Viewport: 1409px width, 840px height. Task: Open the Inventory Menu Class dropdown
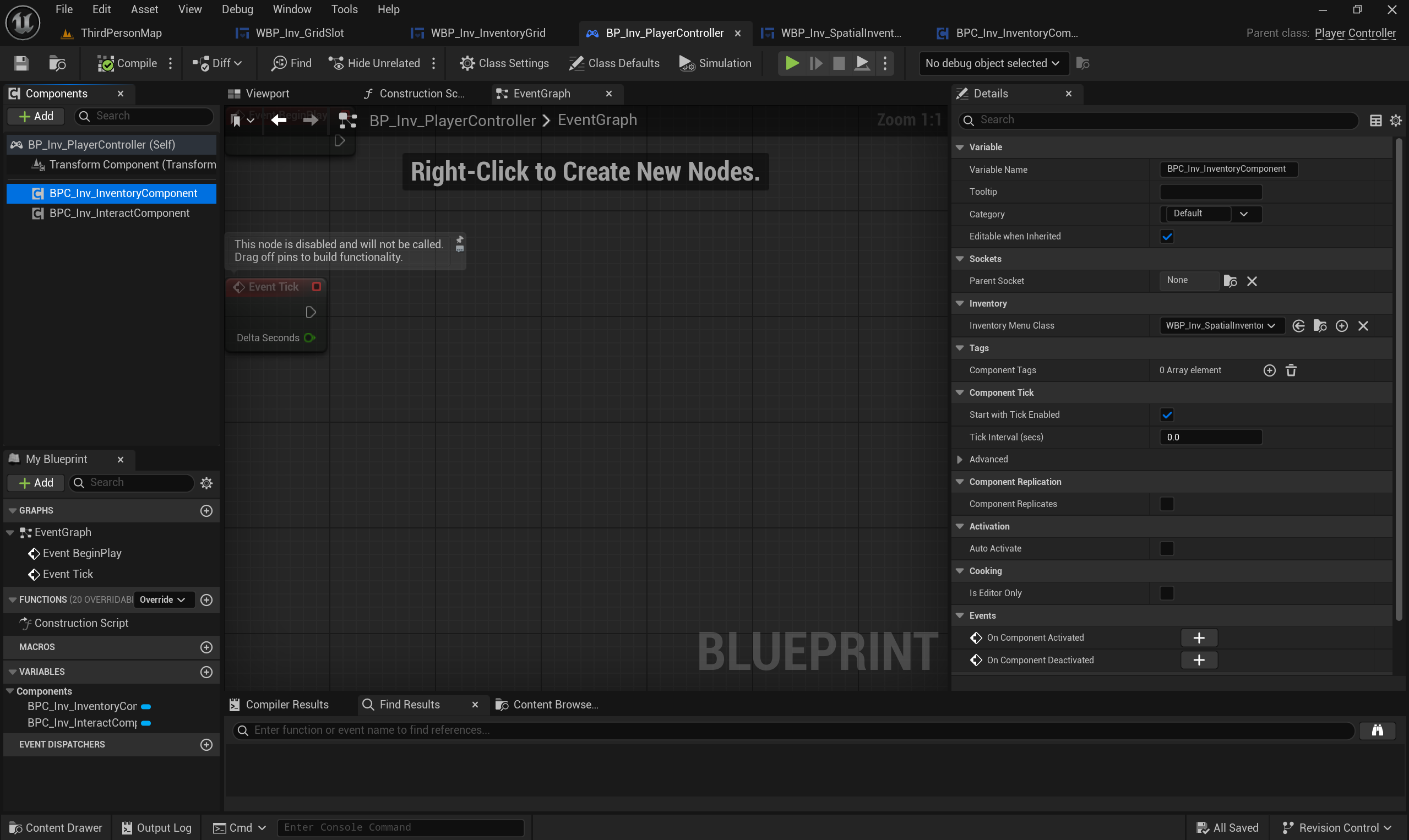[x=1221, y=325]
